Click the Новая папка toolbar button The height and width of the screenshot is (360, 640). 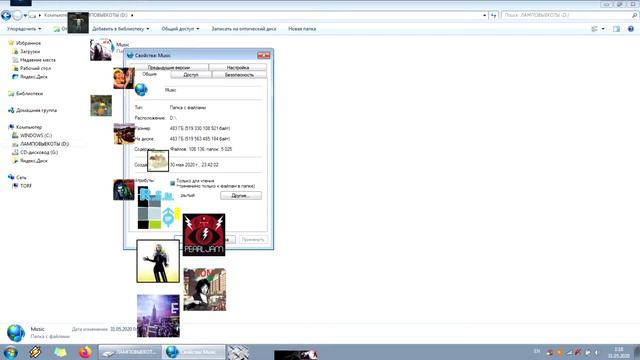302,29
